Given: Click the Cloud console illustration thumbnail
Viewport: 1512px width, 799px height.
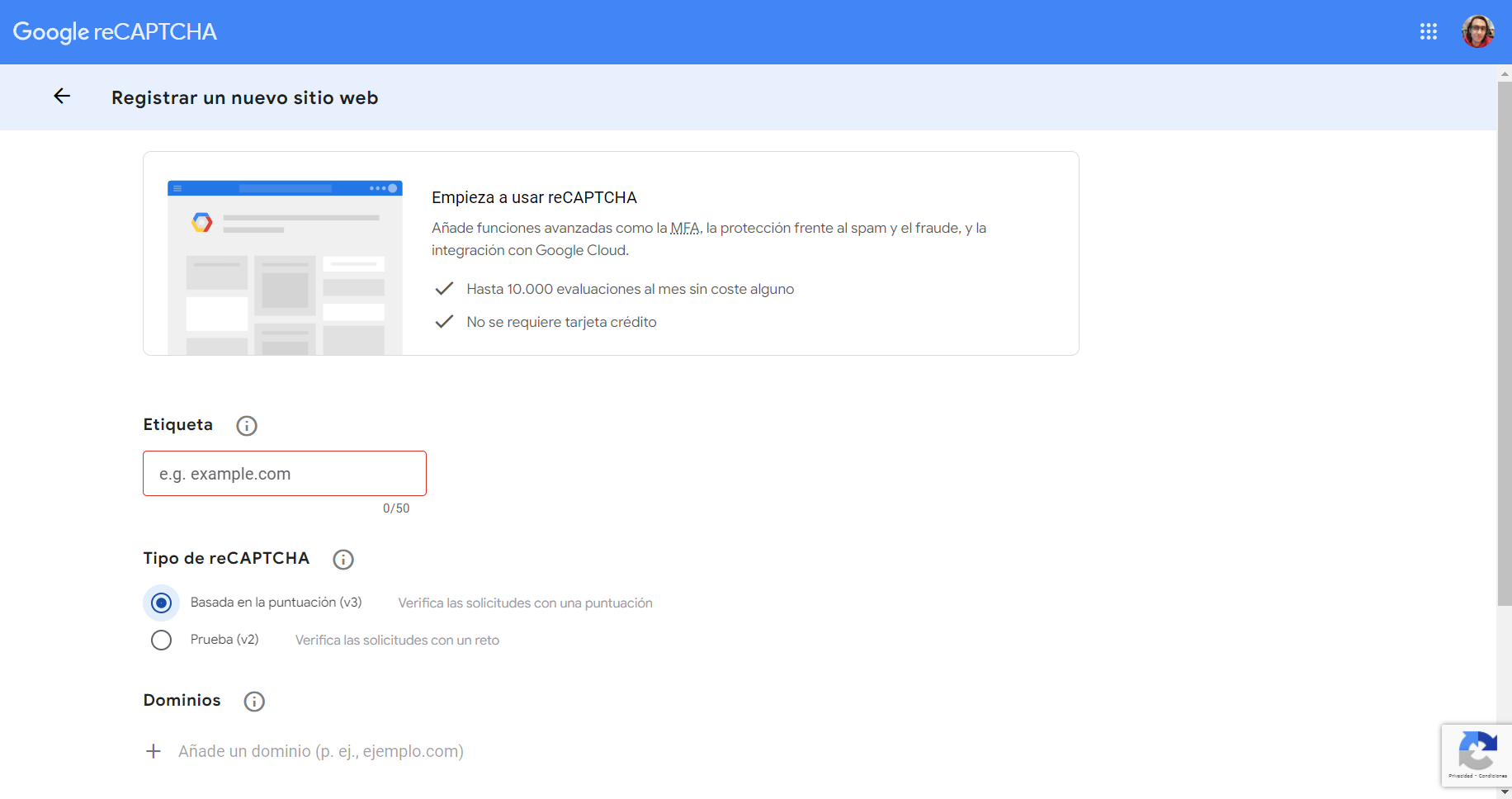Looking at the screenshot, I should click(x=285, y=267).
